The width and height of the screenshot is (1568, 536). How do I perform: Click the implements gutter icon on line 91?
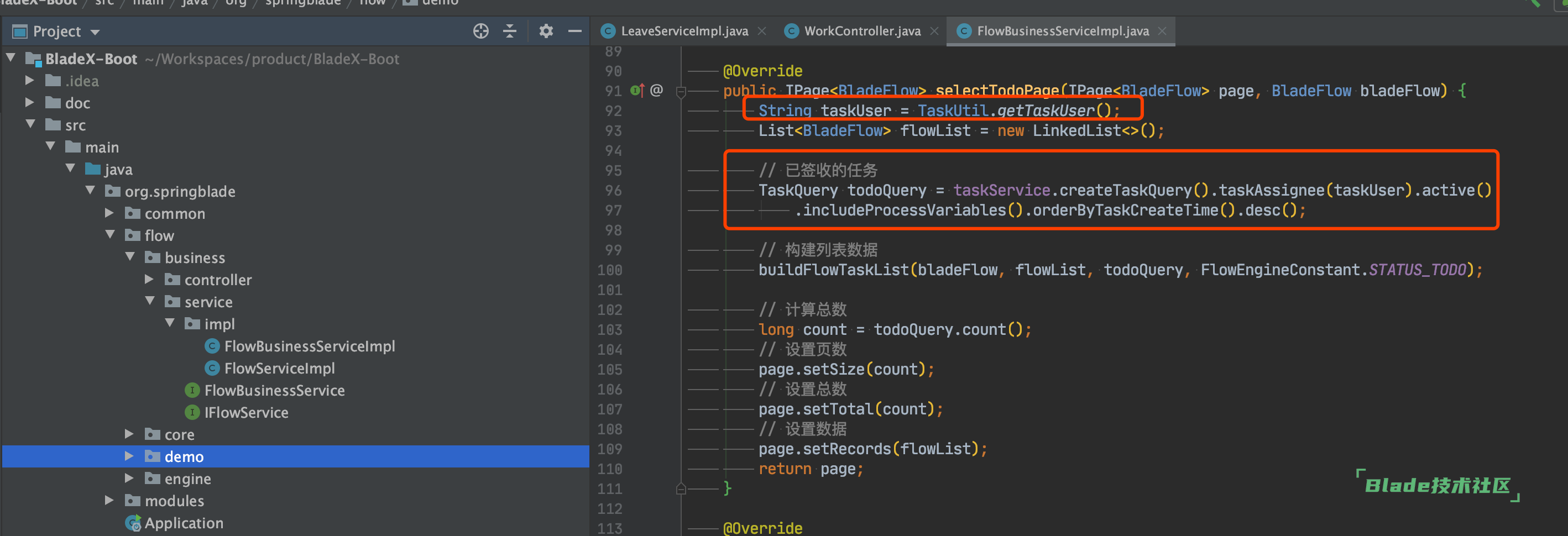637,91
